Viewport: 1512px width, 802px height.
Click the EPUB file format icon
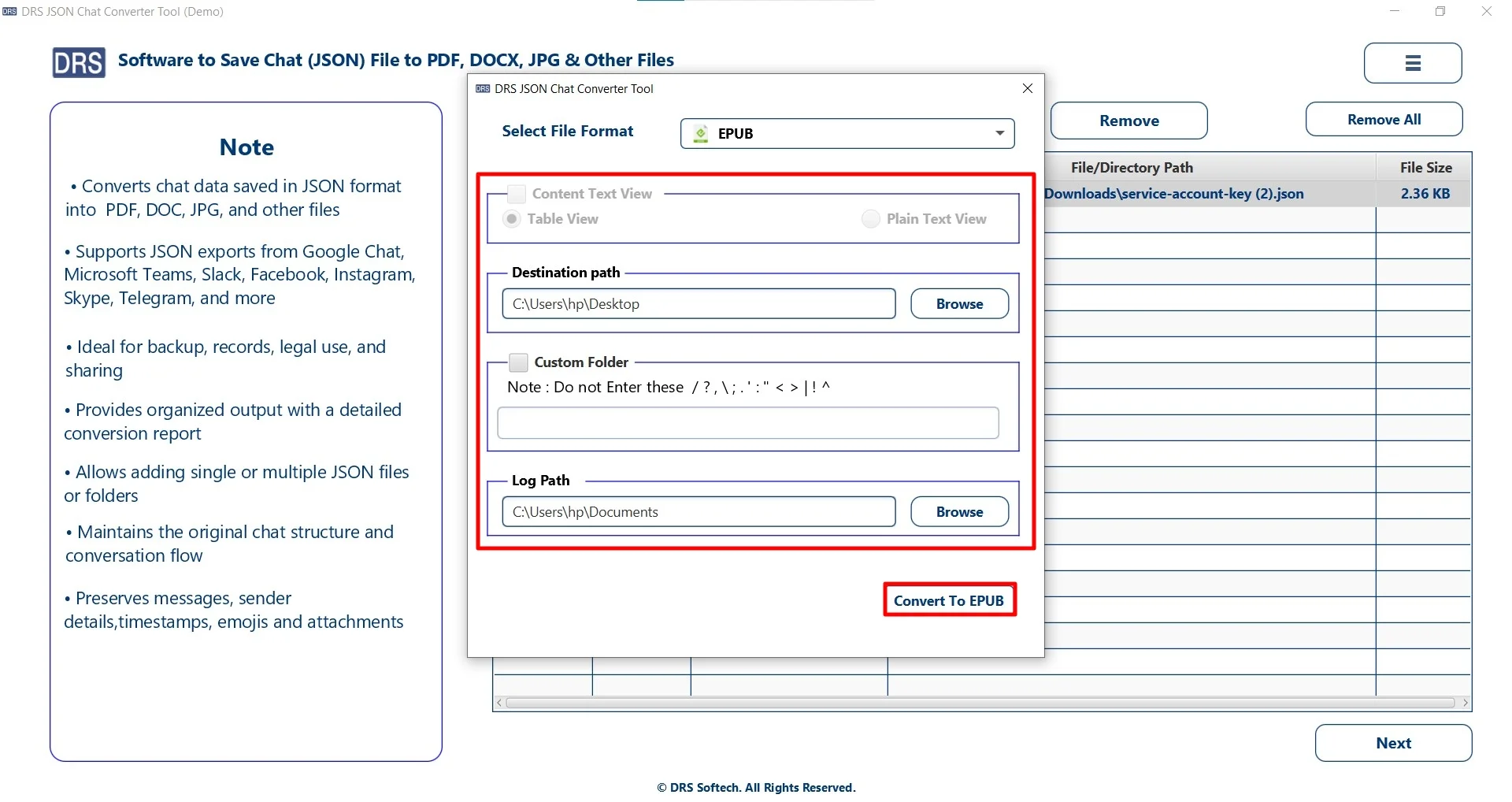tap(700, 133)
